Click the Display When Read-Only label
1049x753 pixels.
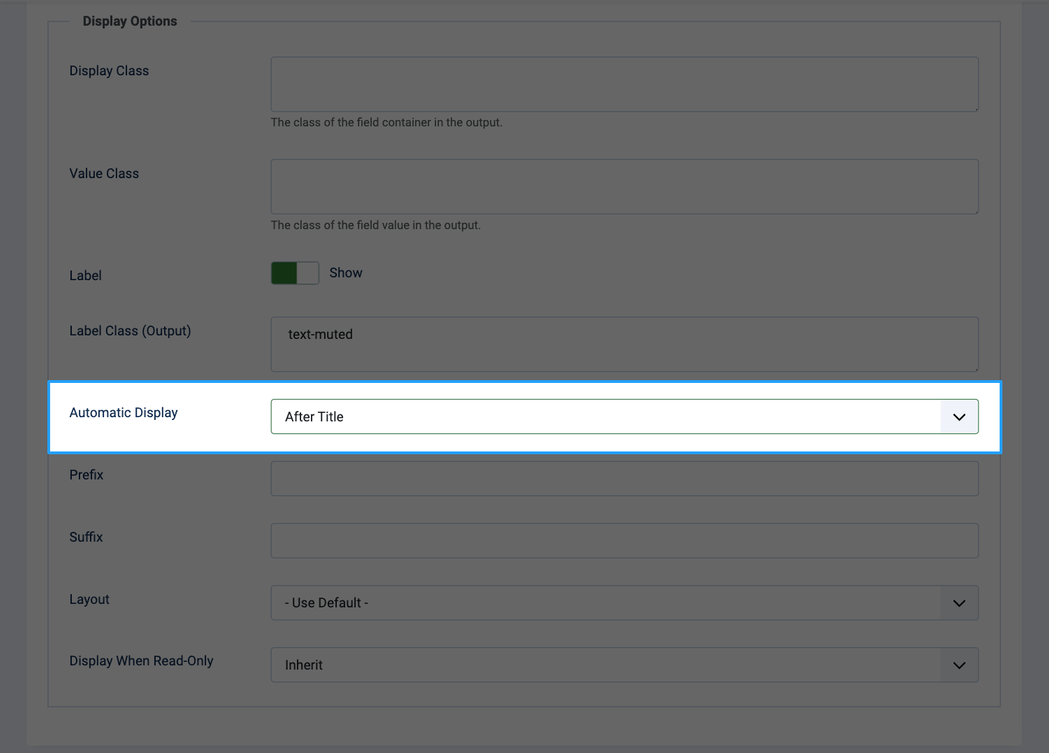point(141,661)
